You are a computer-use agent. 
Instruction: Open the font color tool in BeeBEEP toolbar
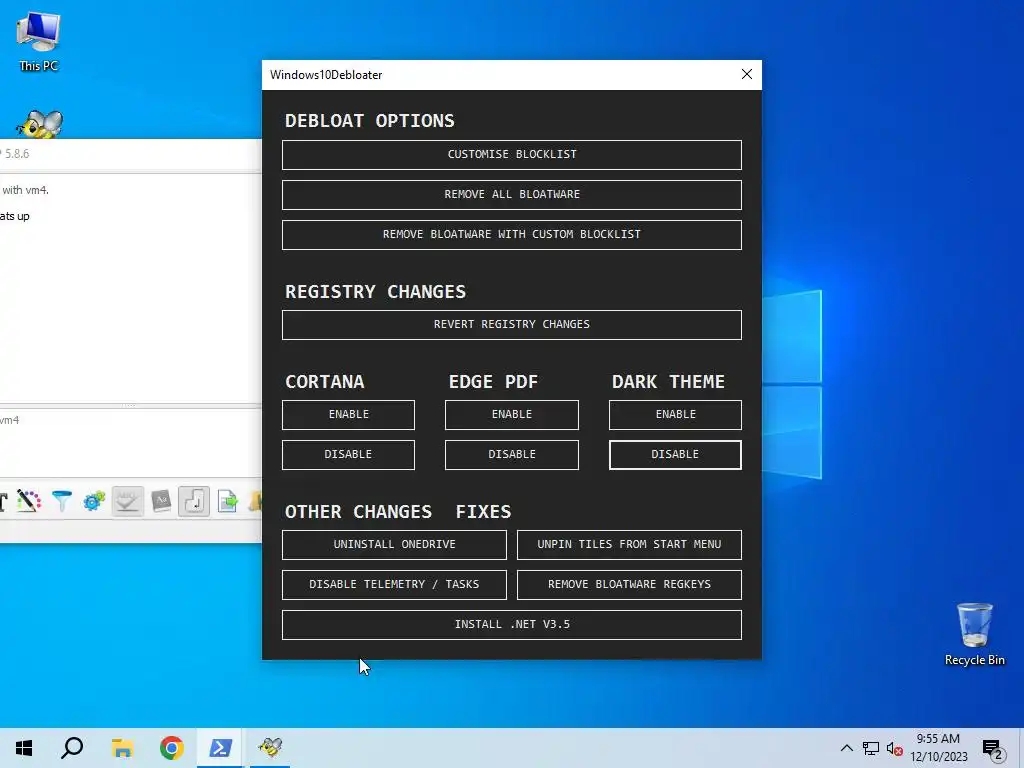pyautogui.click(x=28, y=502)
